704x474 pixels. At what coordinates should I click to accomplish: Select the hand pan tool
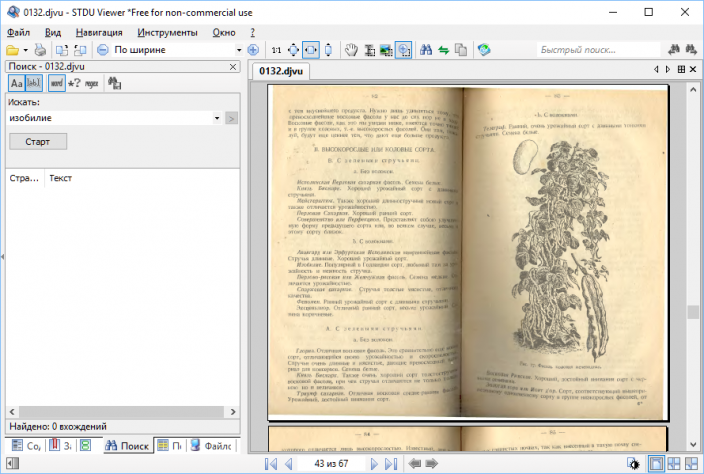[x=351, y=50]
